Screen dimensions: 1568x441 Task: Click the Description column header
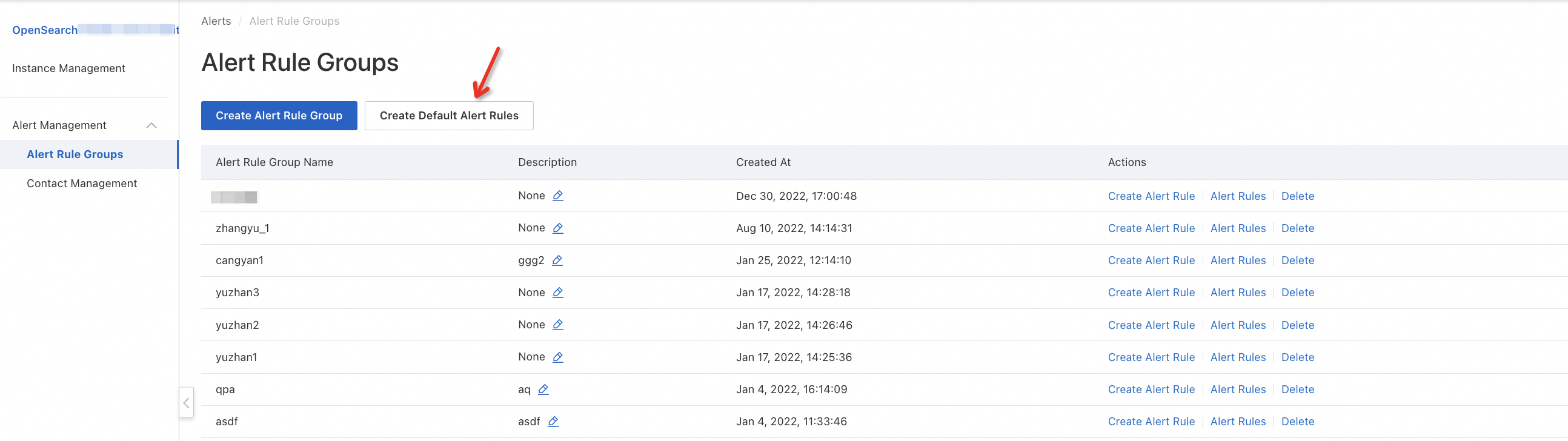pyautogui.click(x=547, y=162)
